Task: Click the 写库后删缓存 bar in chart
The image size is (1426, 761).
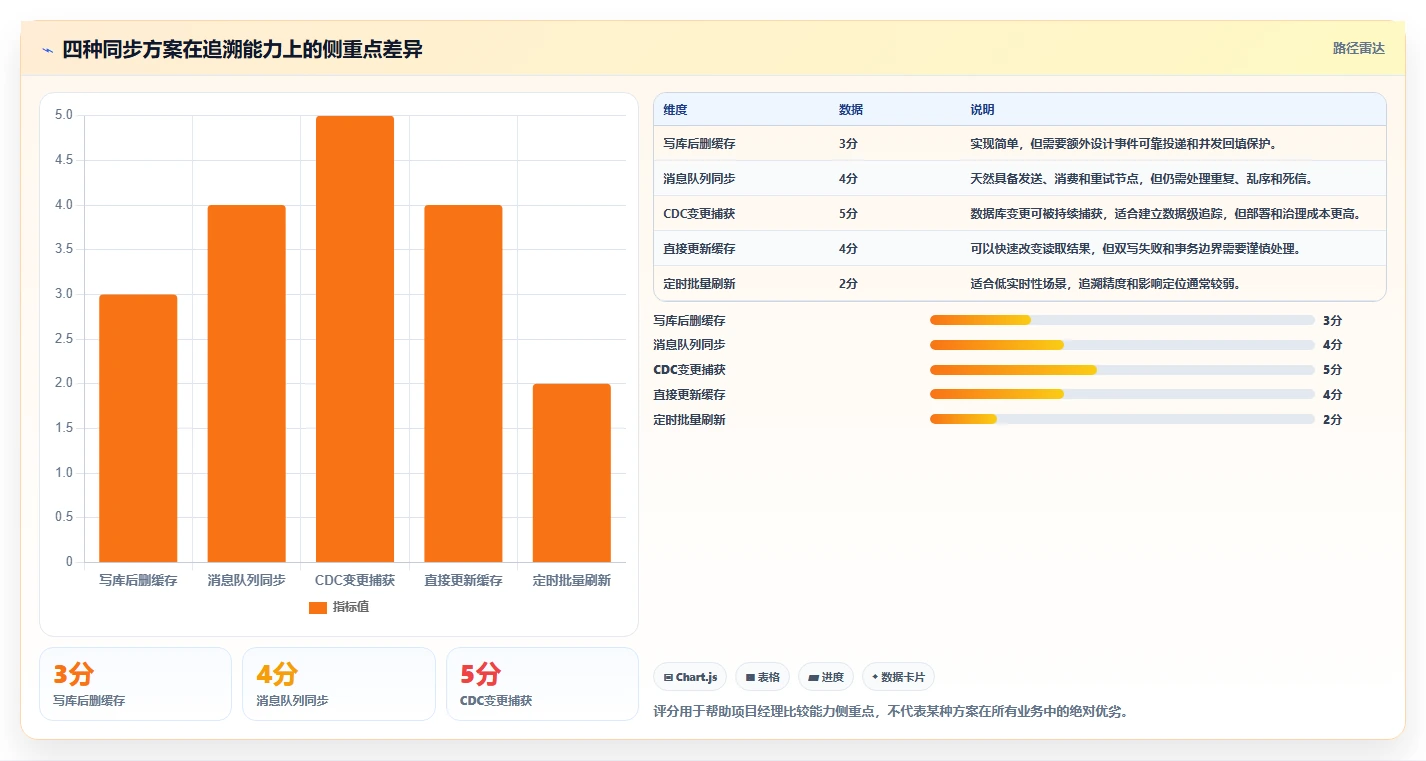Action: (x=138, y=428)
